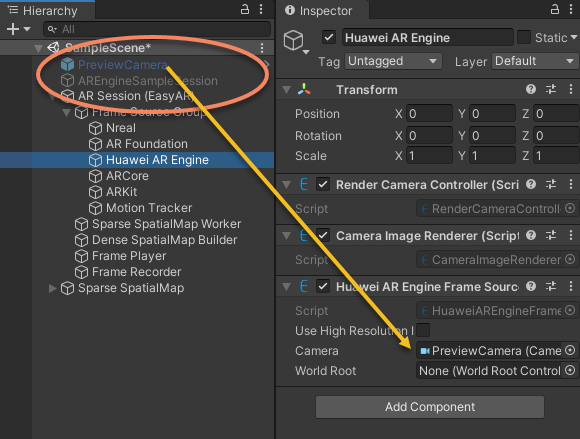Select AREngineSampleSession object
The height and width of the screenshot is (439, 580).
(148, 81)
